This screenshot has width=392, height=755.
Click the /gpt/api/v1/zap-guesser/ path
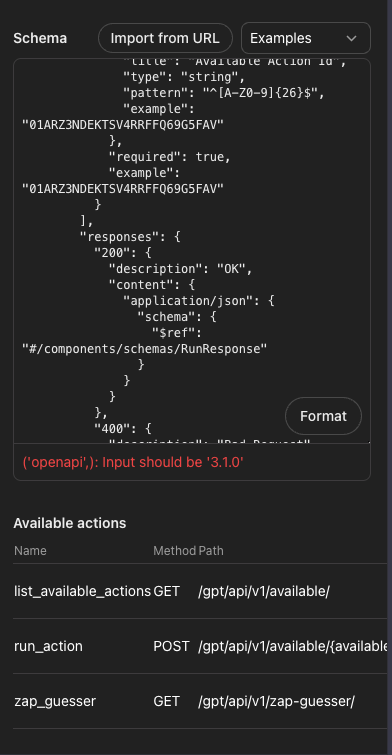tap(276, 701)
